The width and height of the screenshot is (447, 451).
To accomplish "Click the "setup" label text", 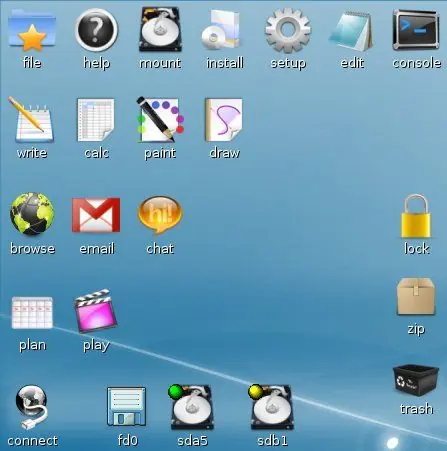I will [288, 63].
